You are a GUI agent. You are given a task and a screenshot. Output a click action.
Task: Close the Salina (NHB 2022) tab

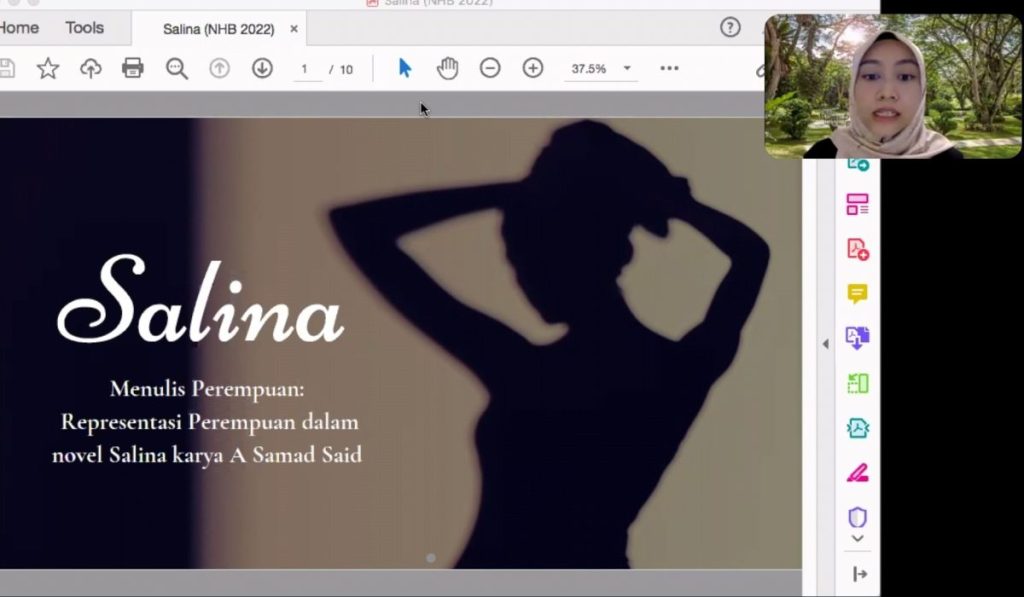click(x=294, y=29)
